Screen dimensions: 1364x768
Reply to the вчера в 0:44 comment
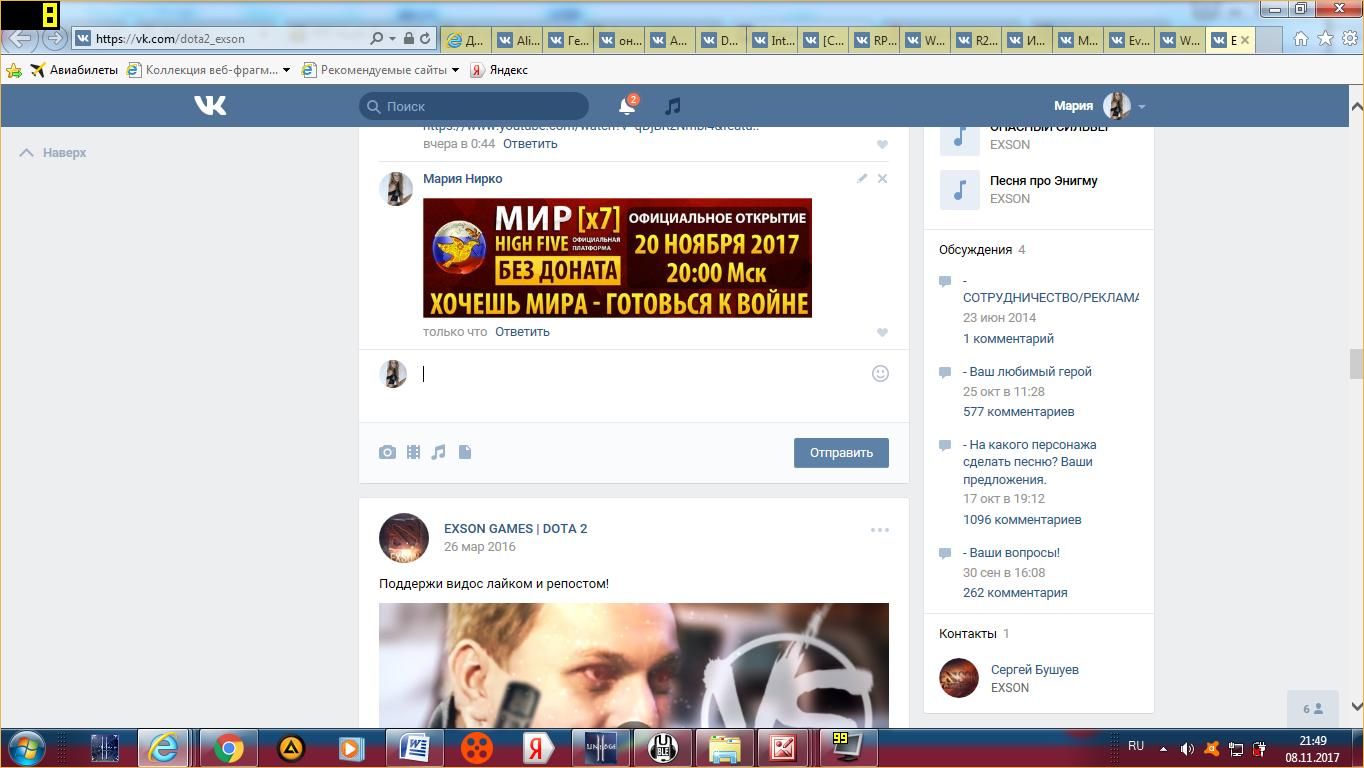tap(530, 143)
